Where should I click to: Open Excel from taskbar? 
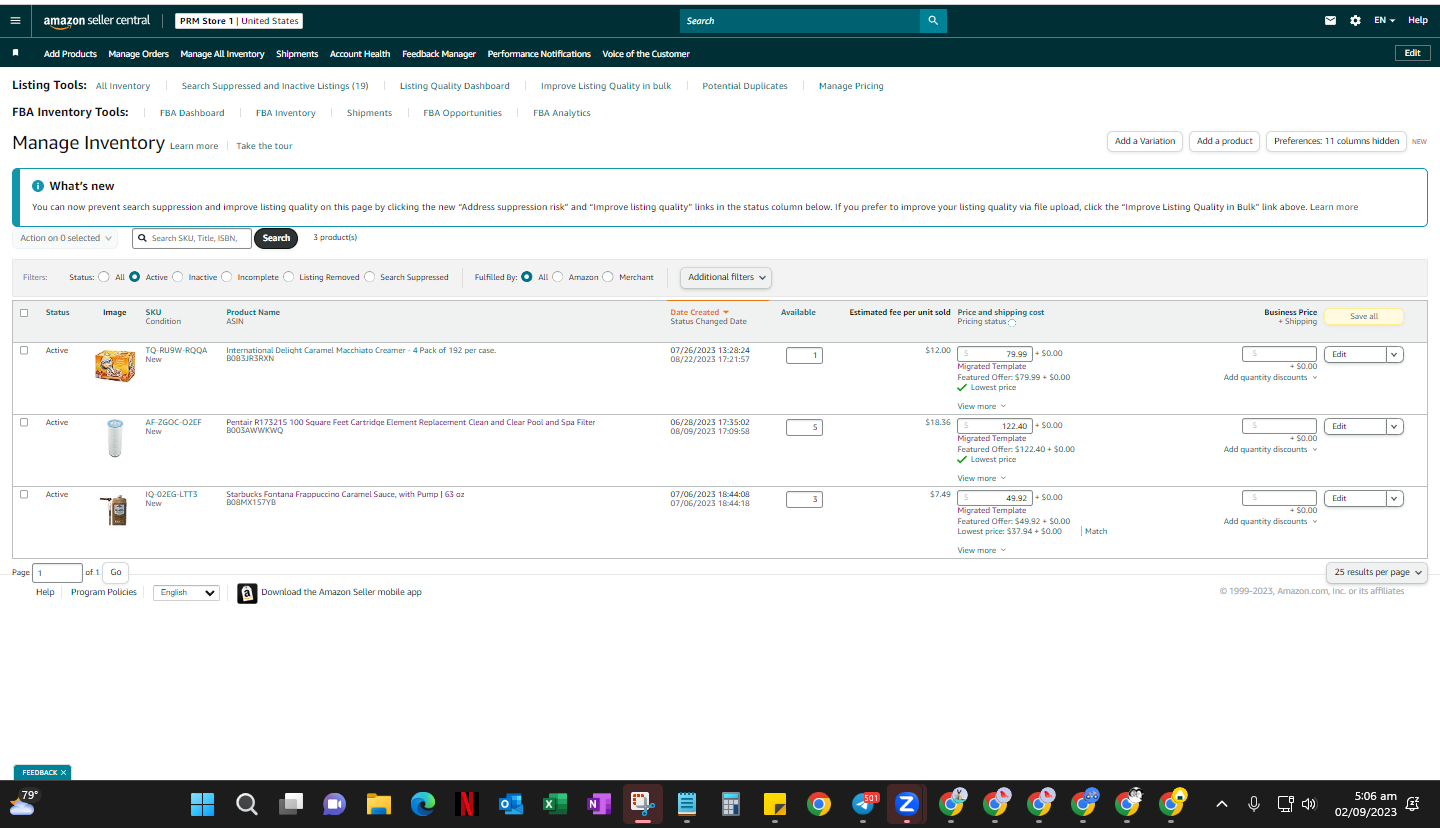[x=555, y=804]
